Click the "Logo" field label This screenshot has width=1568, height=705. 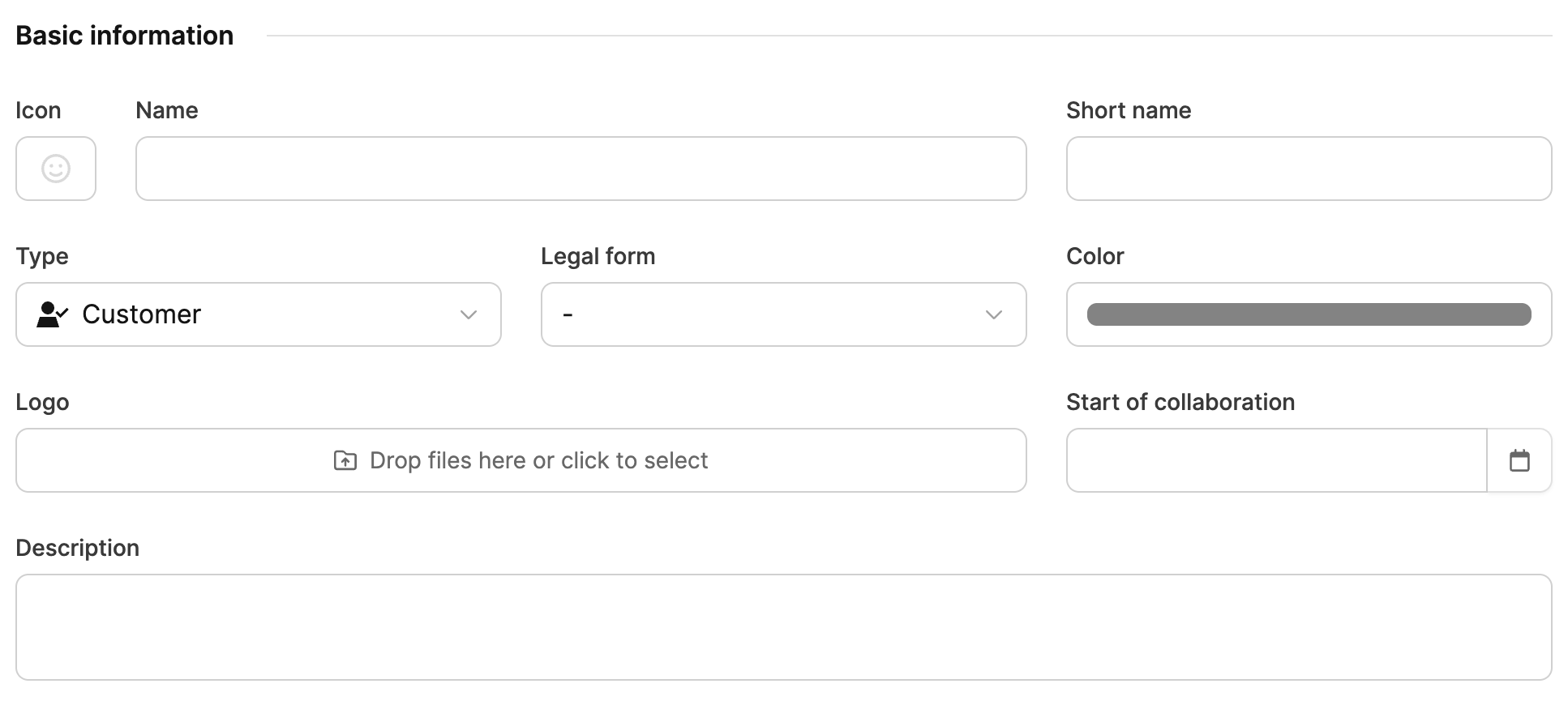[x=42, y=402]
